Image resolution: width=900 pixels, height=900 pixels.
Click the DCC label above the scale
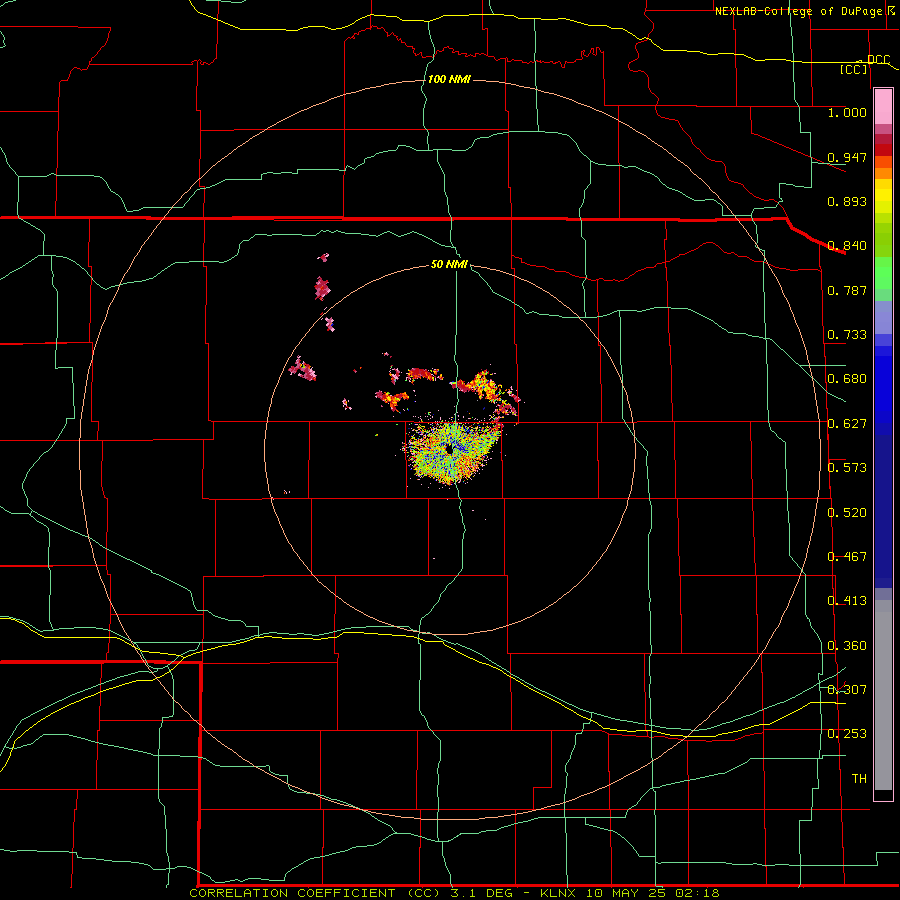click(x=878, y=60)
